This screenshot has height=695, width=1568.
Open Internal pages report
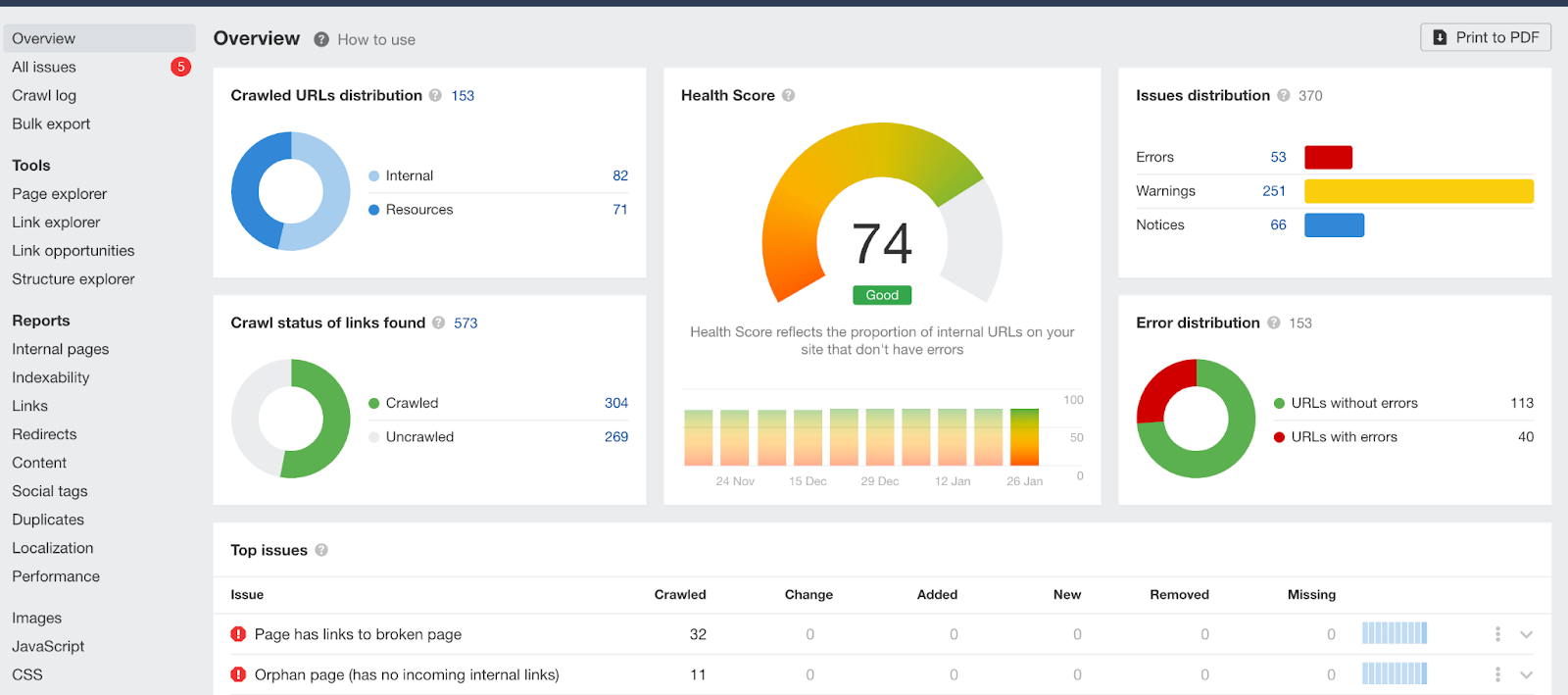61,349
